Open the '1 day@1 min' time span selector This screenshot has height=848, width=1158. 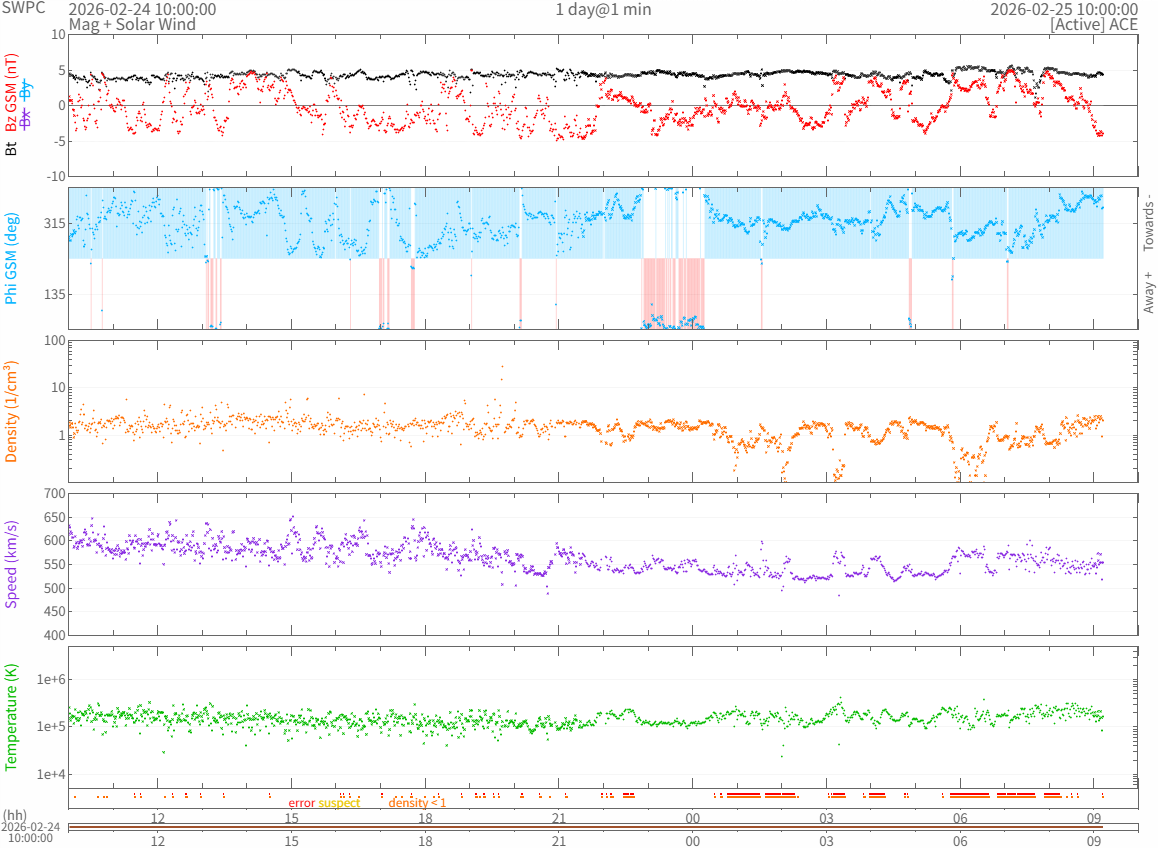click(x=601, y=9)
